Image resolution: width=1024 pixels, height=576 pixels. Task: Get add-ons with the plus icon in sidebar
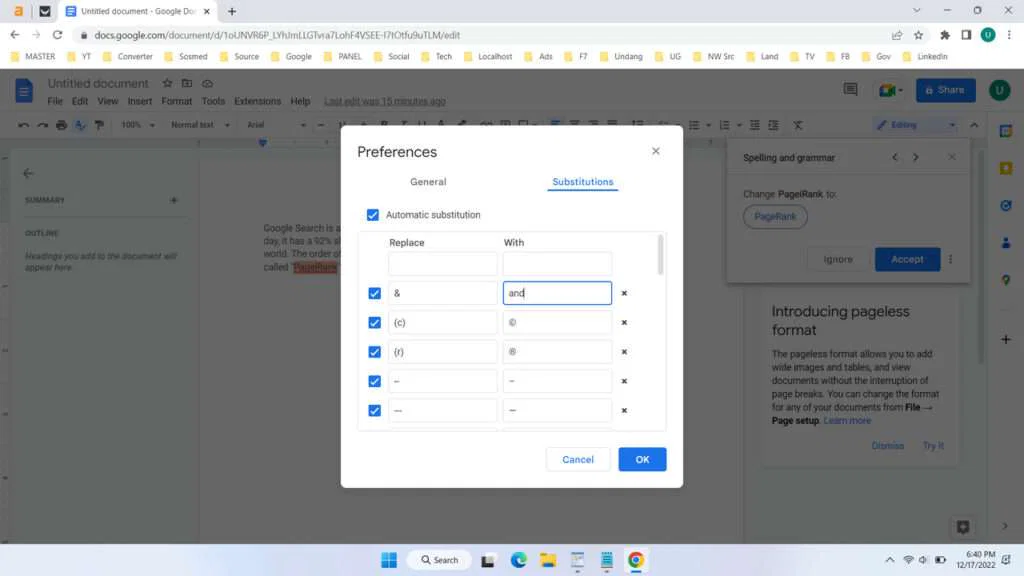1006,339
